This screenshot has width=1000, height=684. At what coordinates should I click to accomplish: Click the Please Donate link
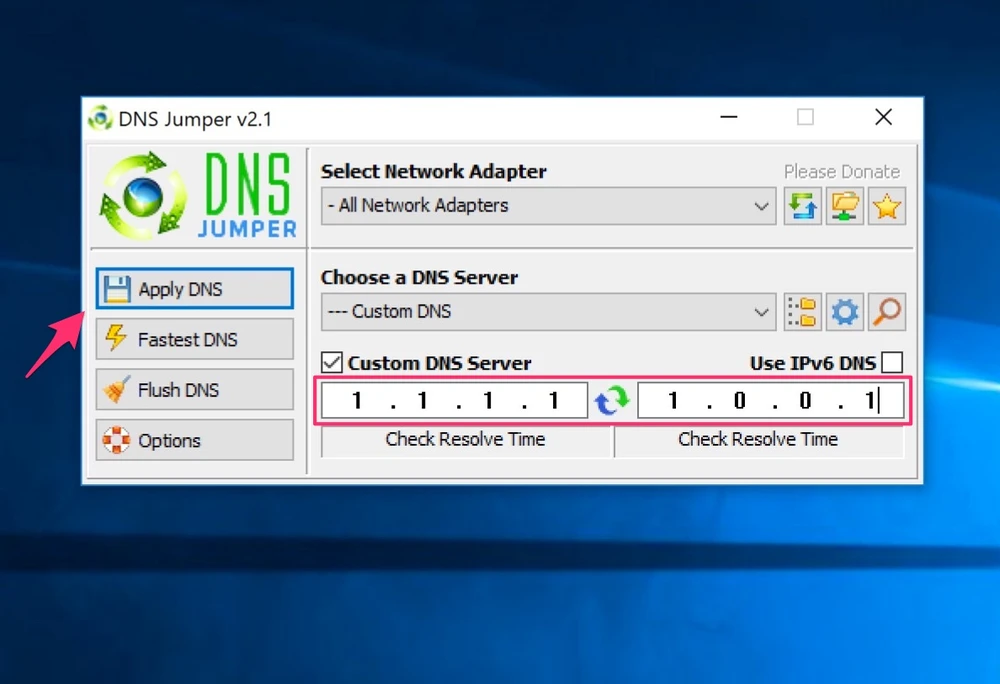[842, 171]
